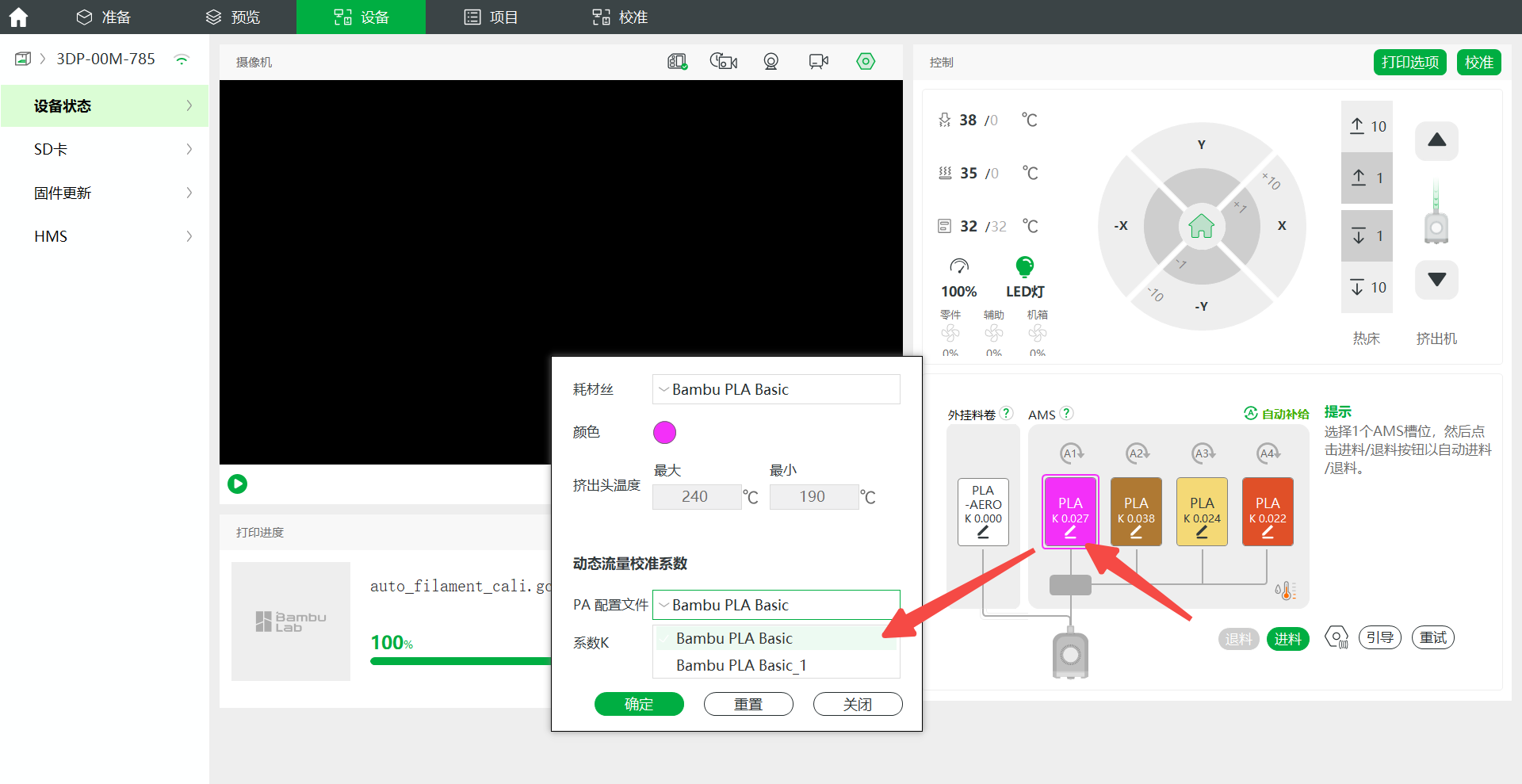1522x784 pixels.
Task: Show help next to AMS label
Action: pos(1066,413)
